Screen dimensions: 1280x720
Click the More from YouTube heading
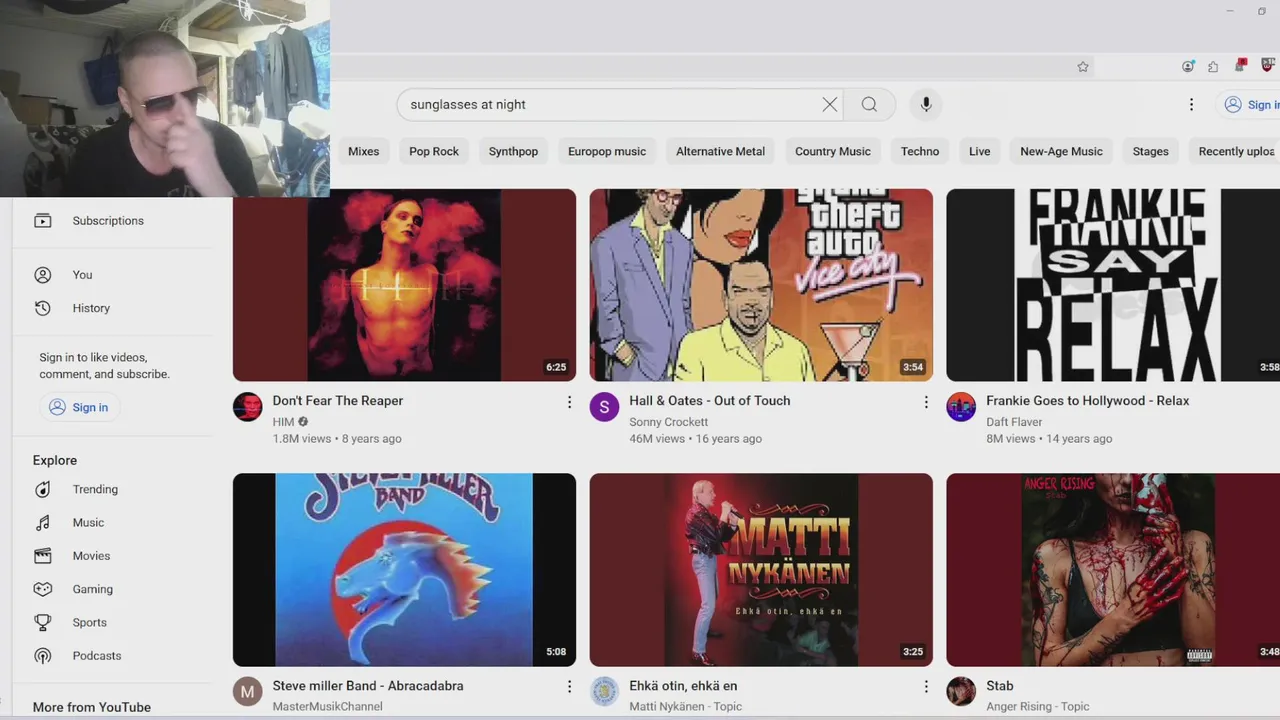[x=92, y=707]
